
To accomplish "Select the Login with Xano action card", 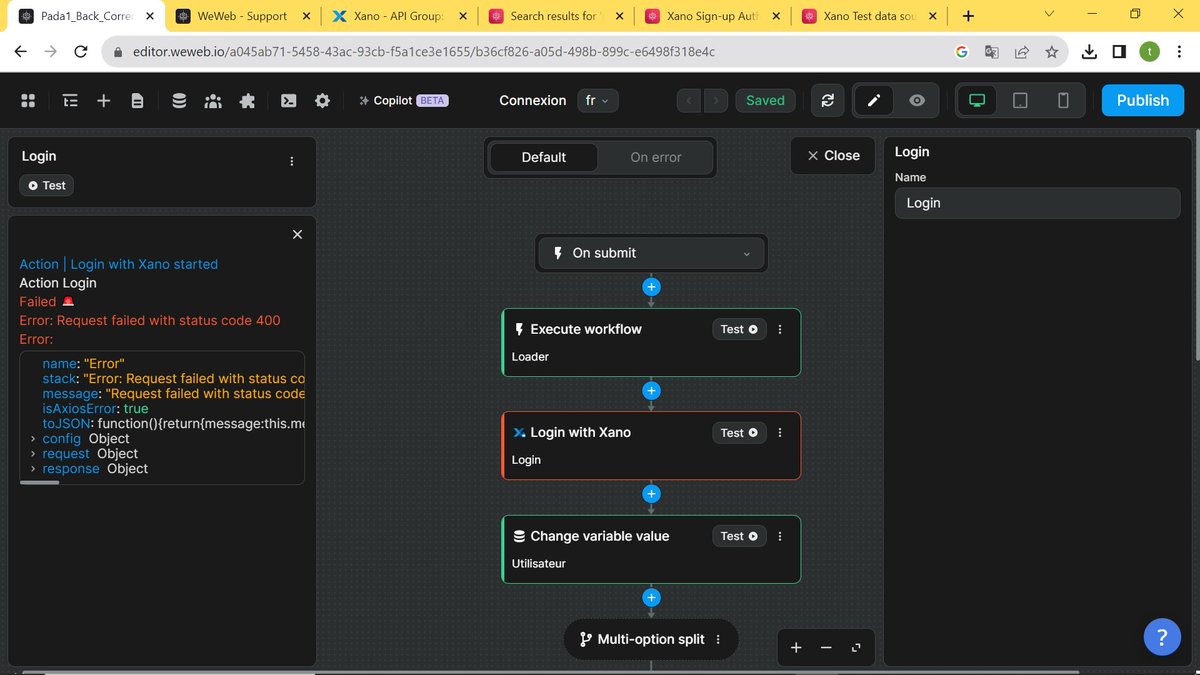I will 651,446.
